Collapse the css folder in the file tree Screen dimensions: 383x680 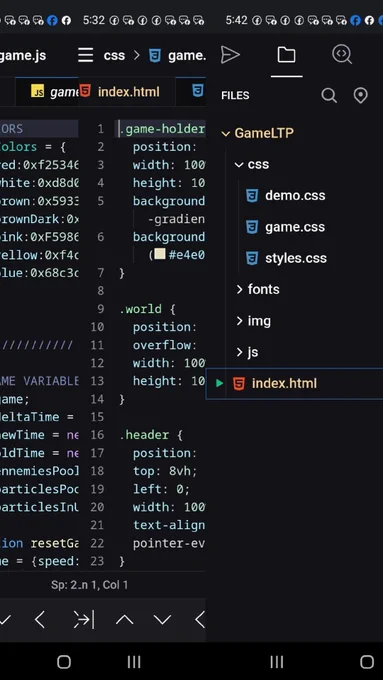pos(239,165)
